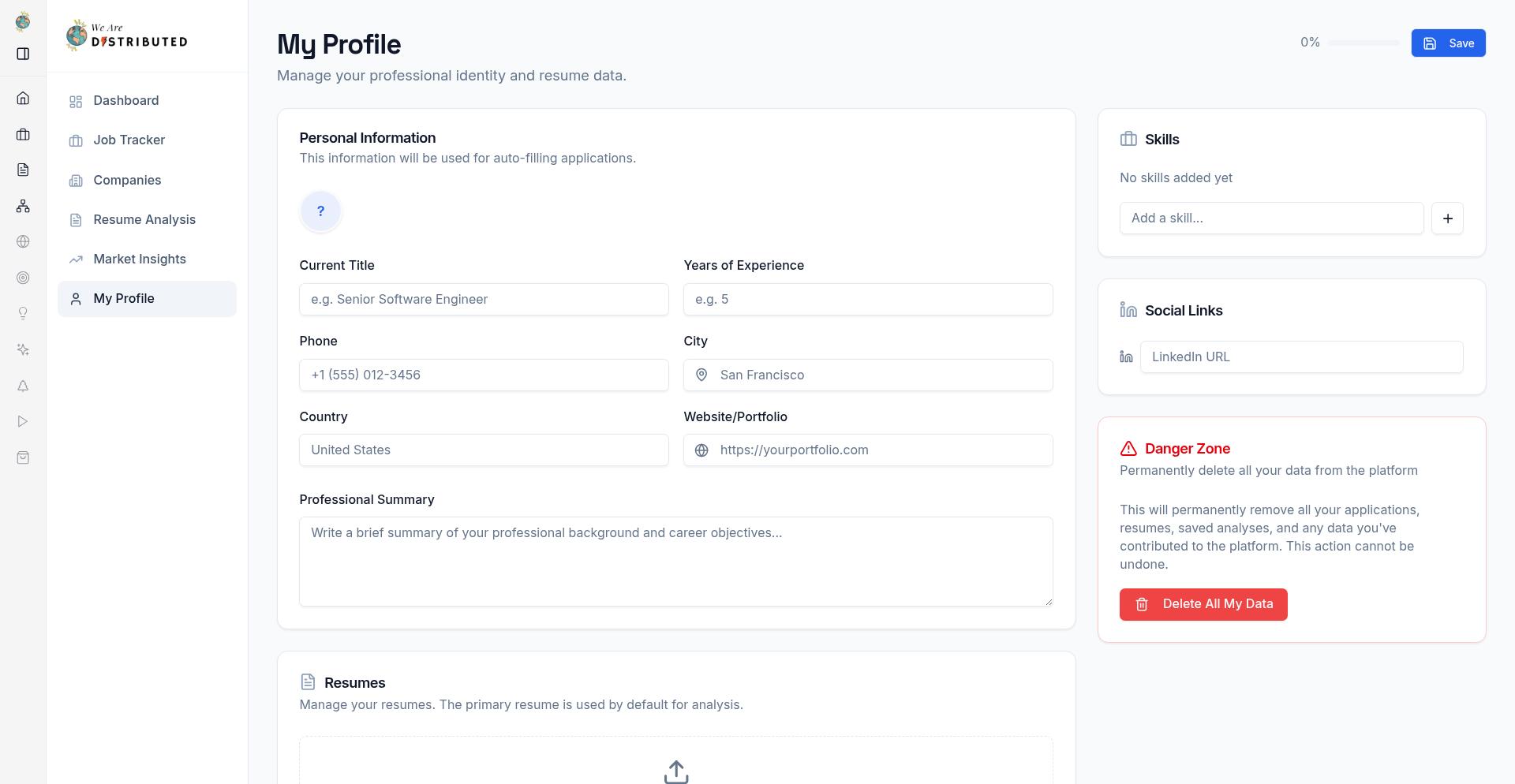This screenshot has height=784, width=1515.
Task: Click the LinkedIn URL input field
Action: 1301,357
